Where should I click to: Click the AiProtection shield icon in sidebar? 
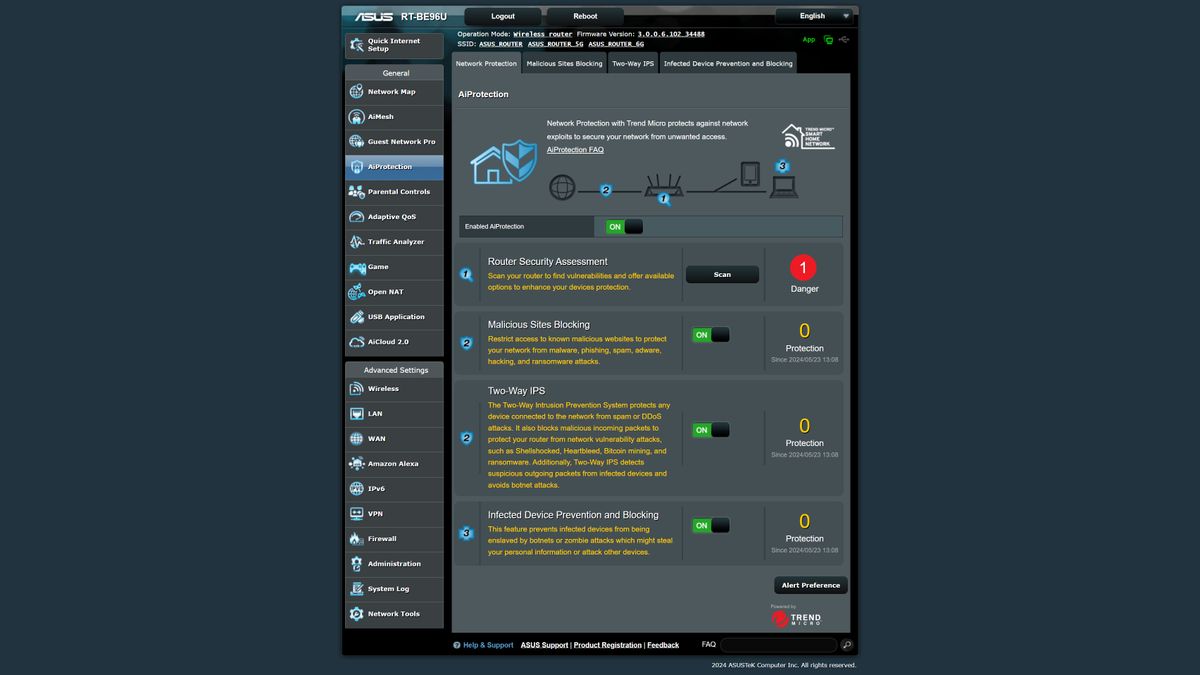point(357,167)
